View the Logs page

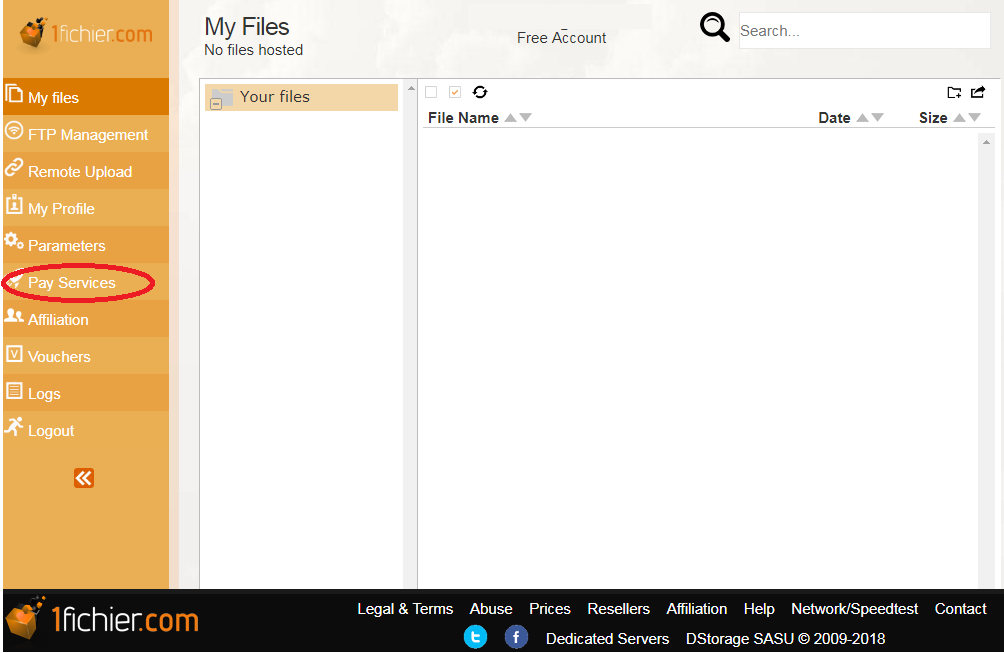86,393
